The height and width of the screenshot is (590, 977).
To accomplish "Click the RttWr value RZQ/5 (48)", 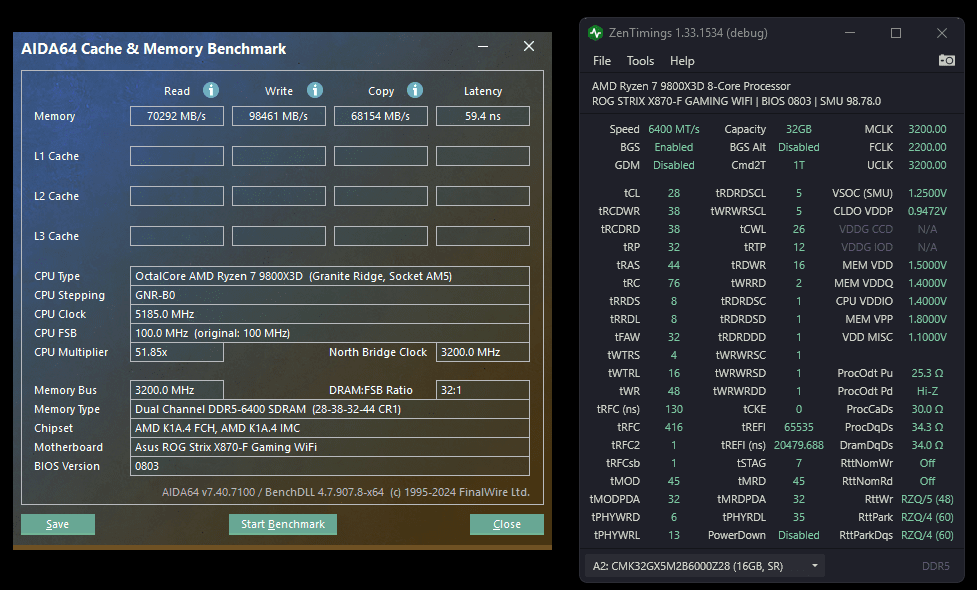I will 927,499.
